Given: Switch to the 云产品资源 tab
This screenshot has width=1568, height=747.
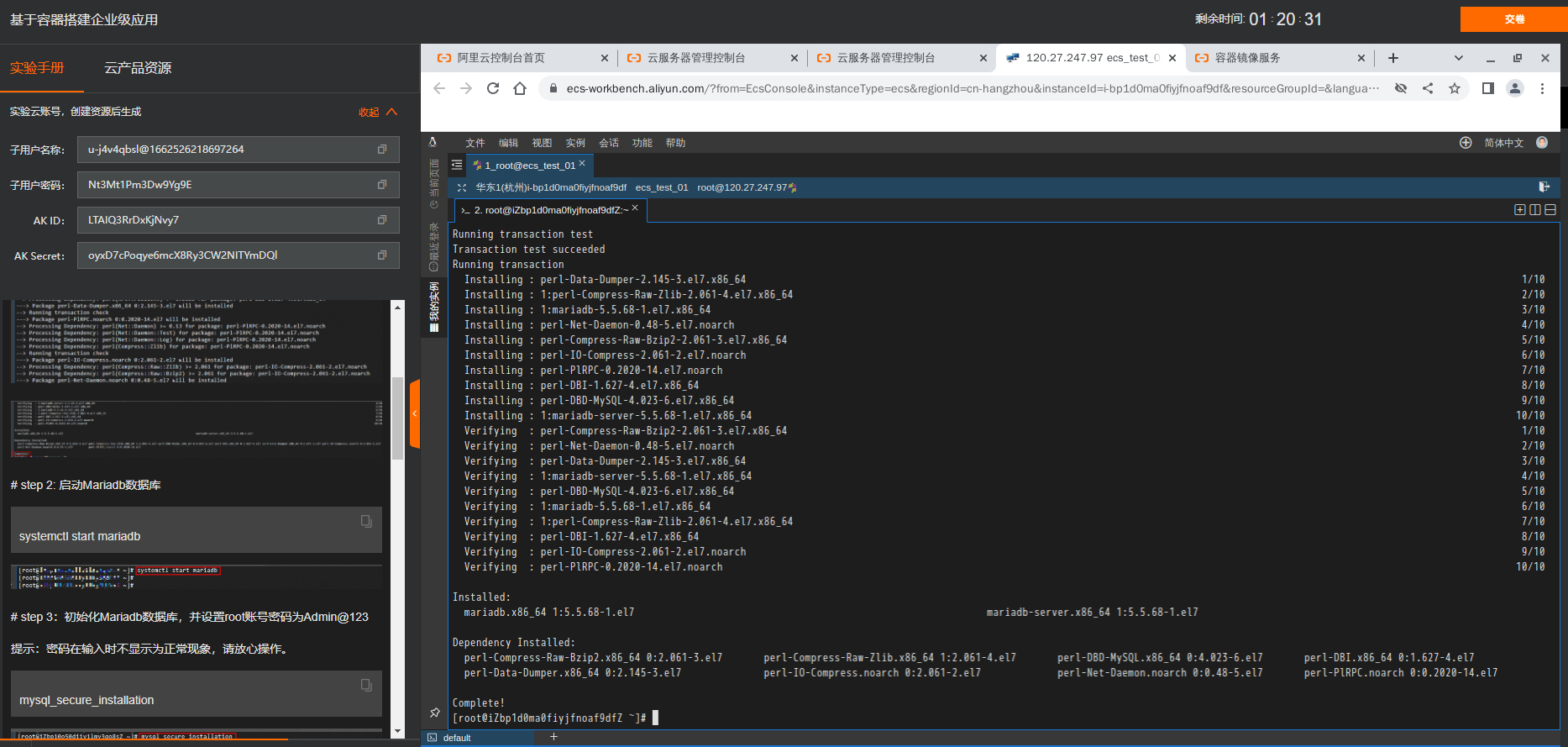Looking at the screenshot, I should coord(138,68).
